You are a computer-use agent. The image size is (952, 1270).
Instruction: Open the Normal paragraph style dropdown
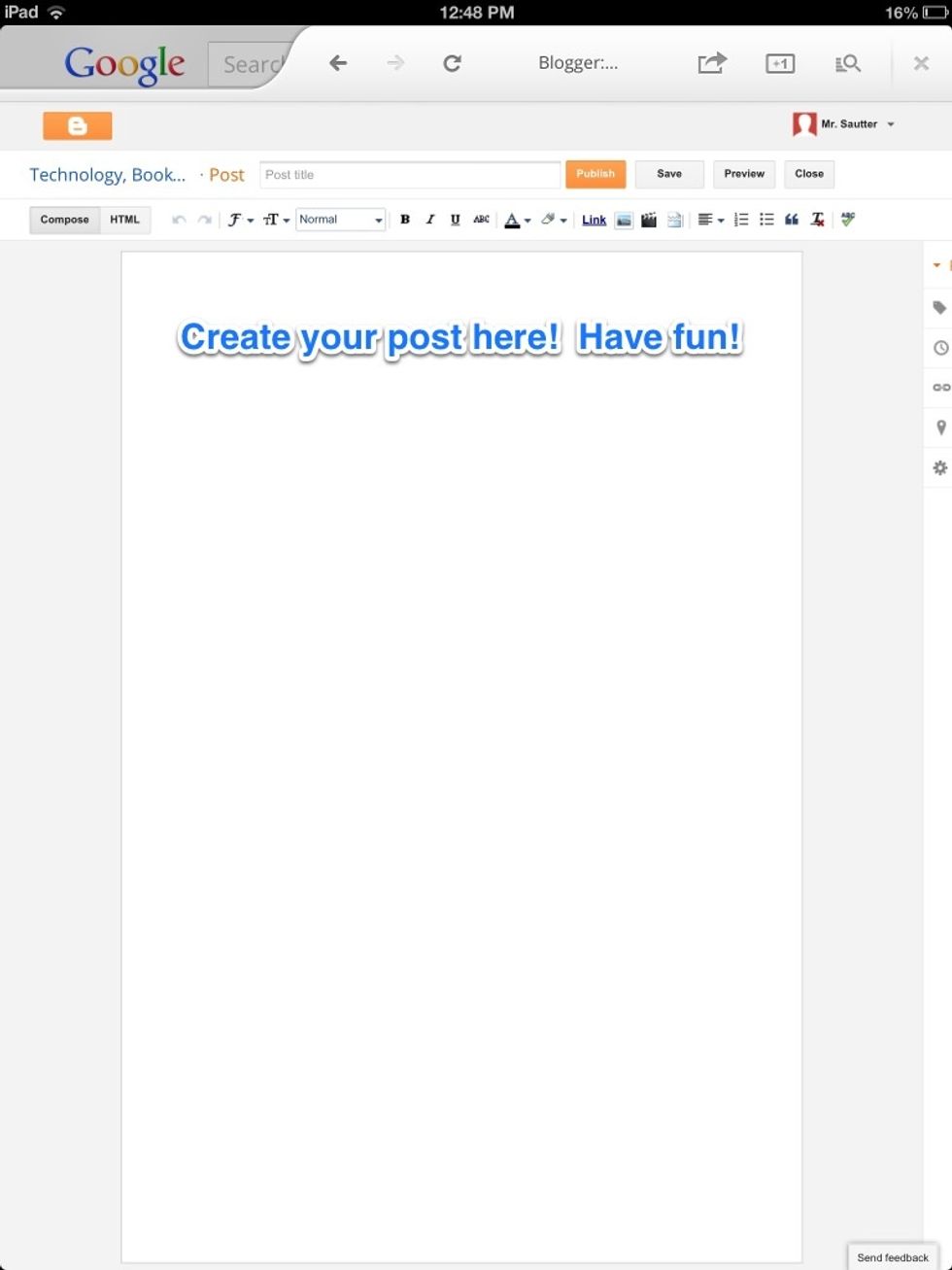pyautogui.click(x=341, y=220)
